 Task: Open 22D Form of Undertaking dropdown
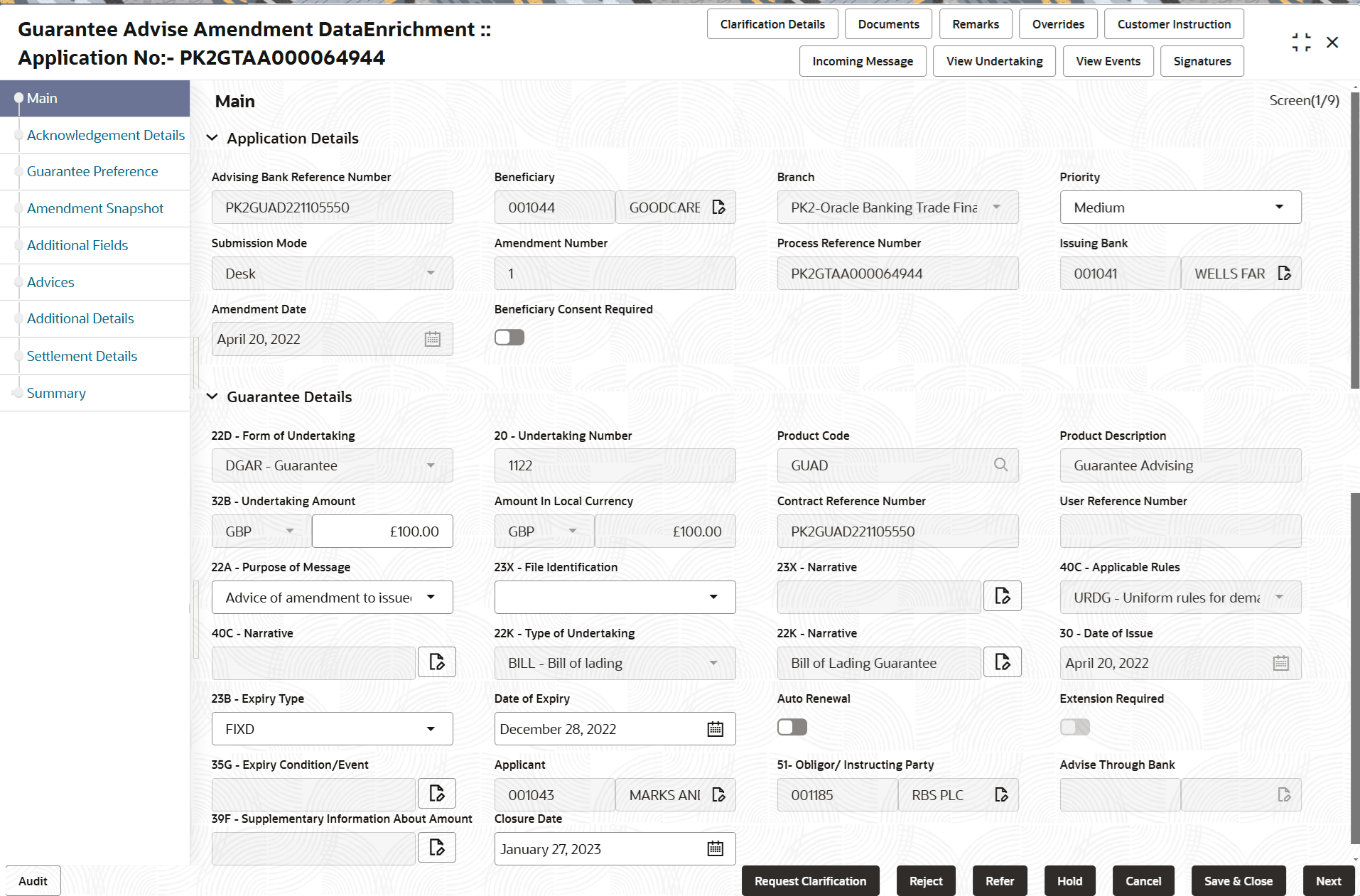click(333, 465)
